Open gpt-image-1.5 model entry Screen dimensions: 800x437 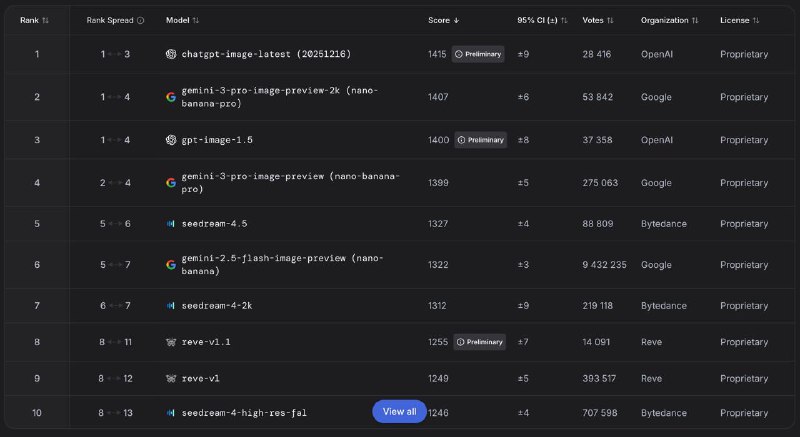(217, 140)
